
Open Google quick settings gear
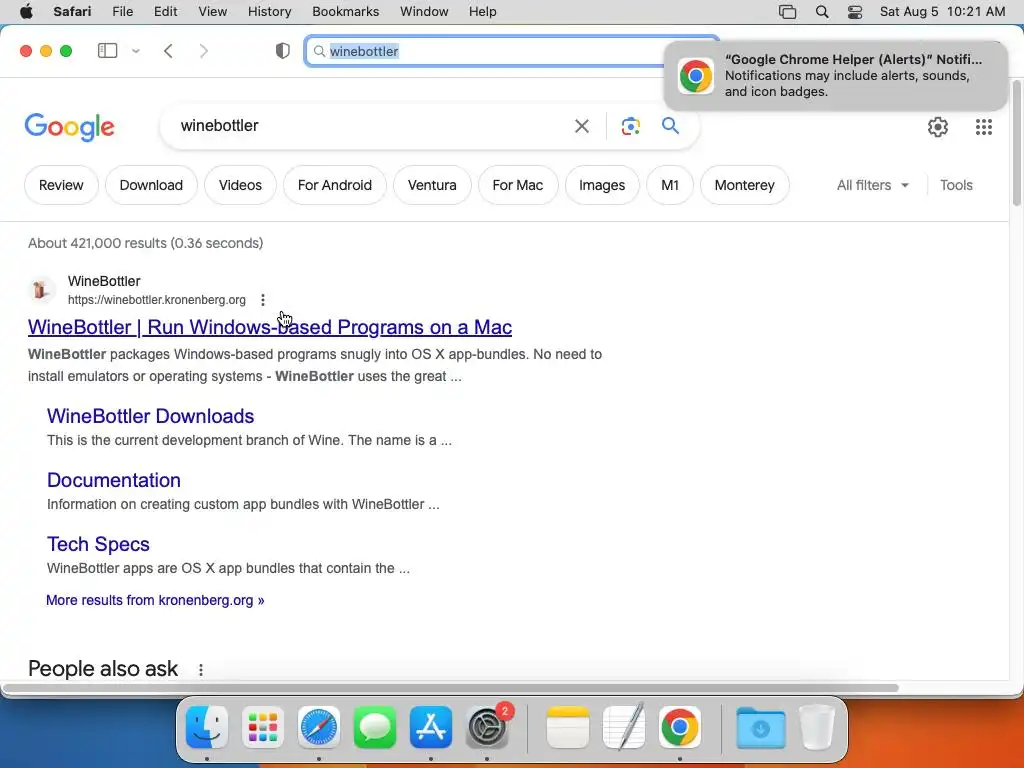[x=938, y=127]
